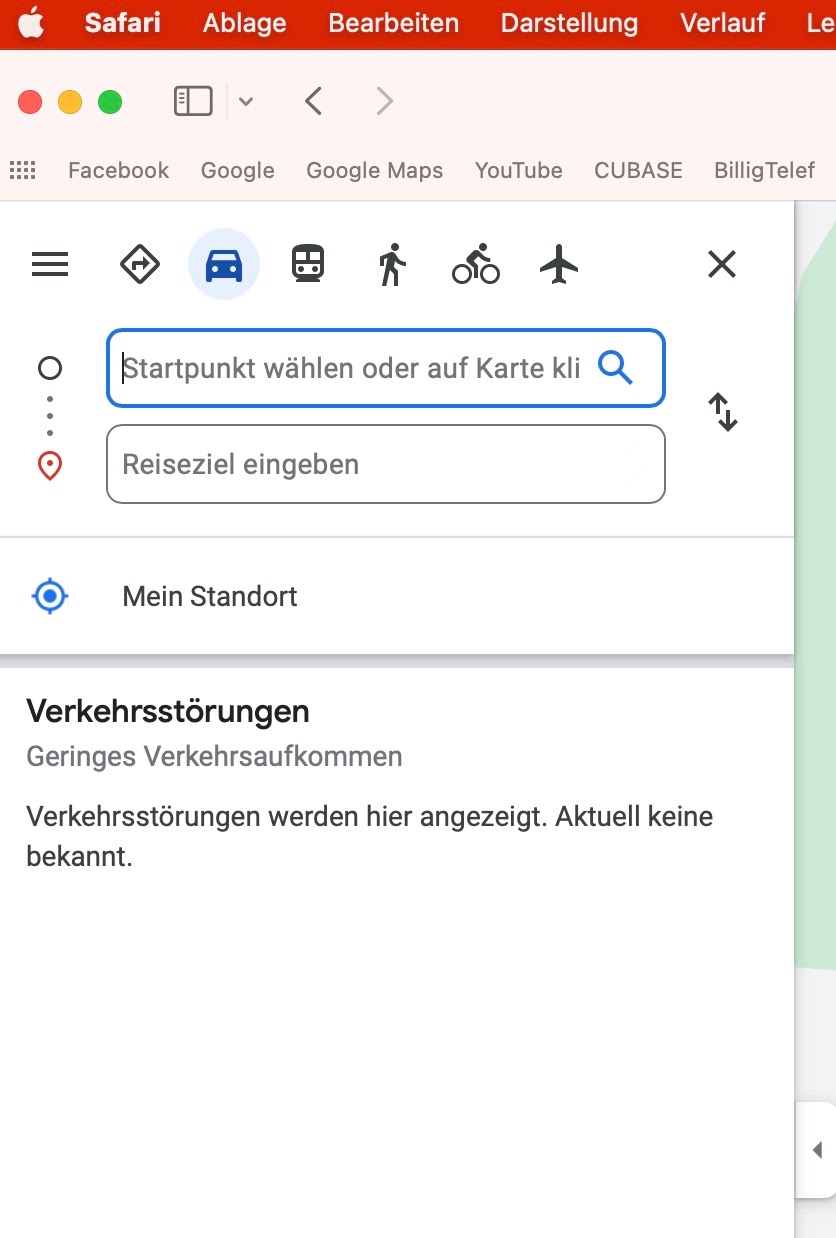This screenshot has height=1238, width=836.
Task: Open the Safari menu
Action: coord(122,23)
